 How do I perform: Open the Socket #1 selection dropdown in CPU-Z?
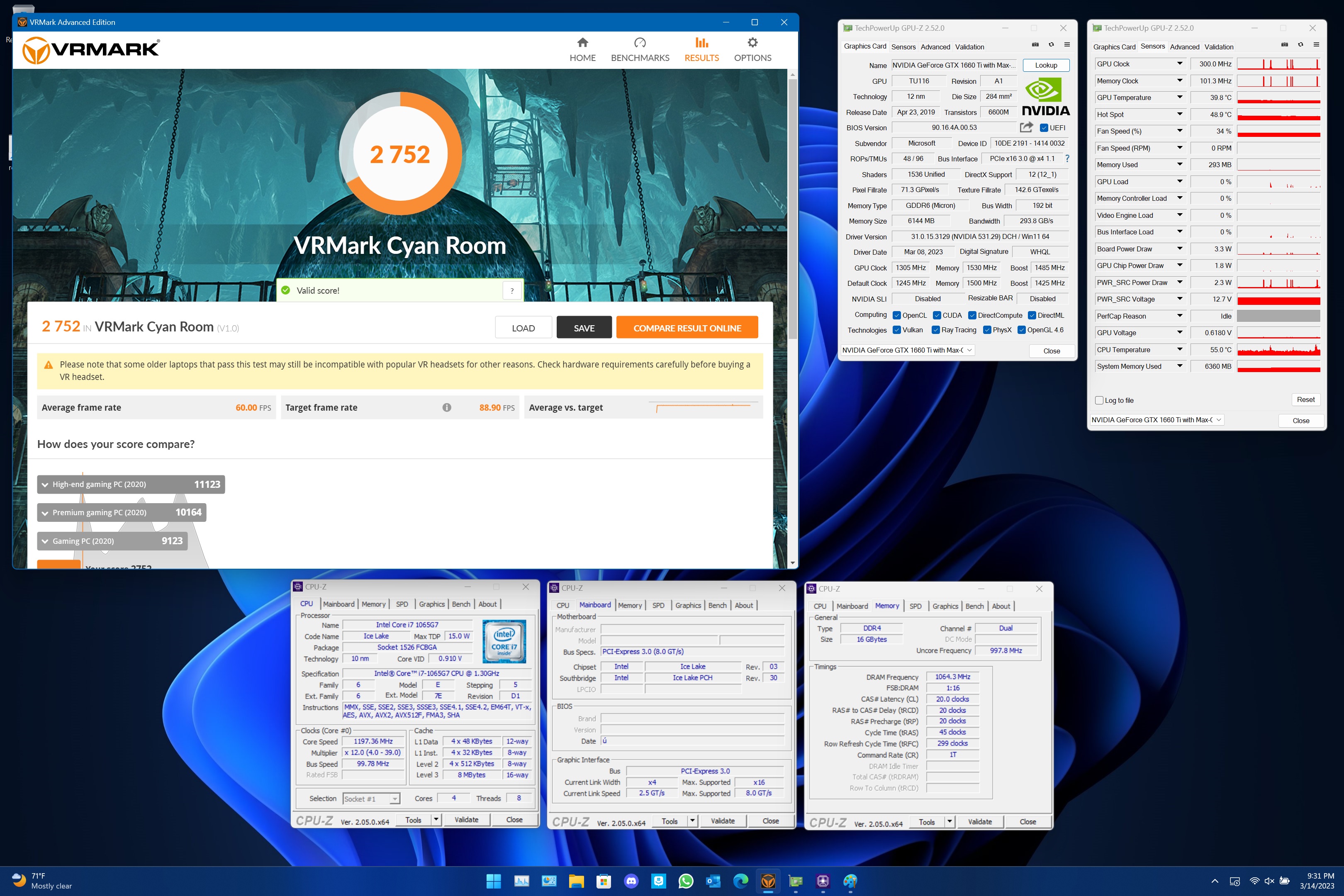tap(371, 799)
